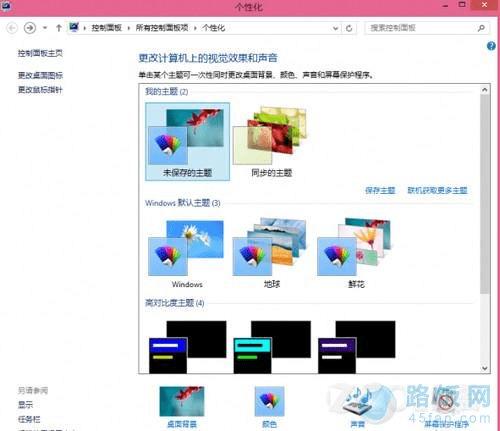The image size is (500, 431).
Task: Open 控制面板 breadcrumb in address bar
Action: tap(107, 28)
